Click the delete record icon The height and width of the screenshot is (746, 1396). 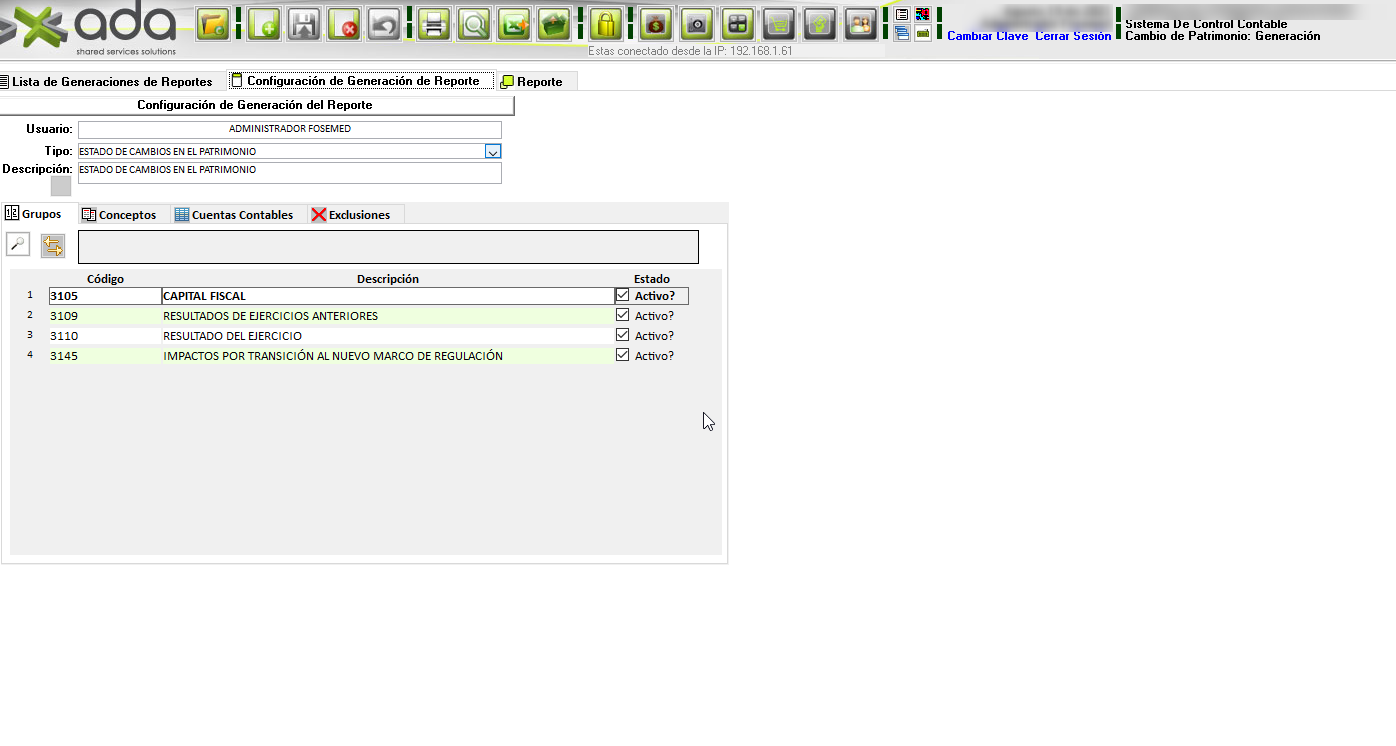tap(344, 24)
